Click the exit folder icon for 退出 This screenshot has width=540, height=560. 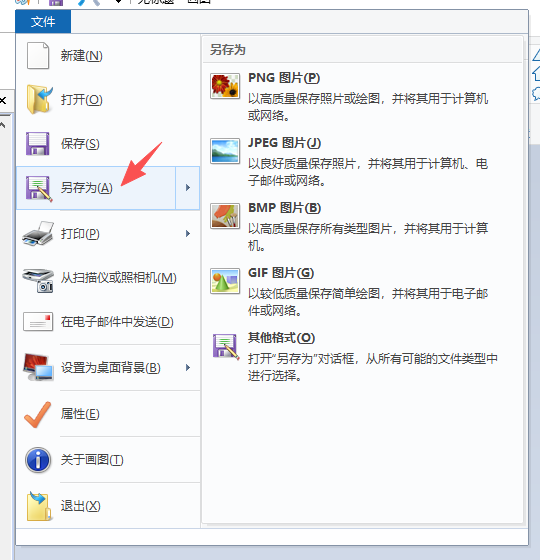(39, 506)
